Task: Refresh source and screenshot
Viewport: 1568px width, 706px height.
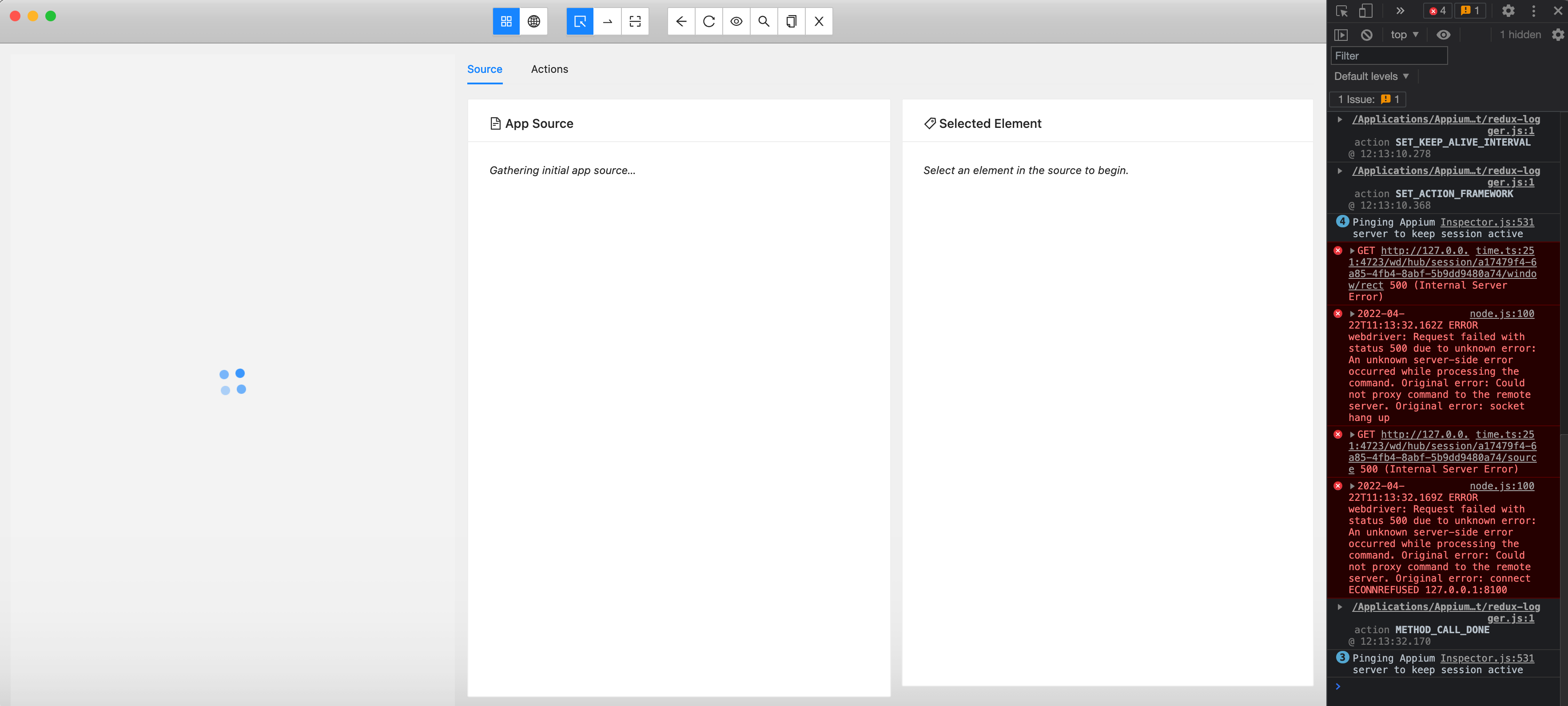Action: coord(708,21)
